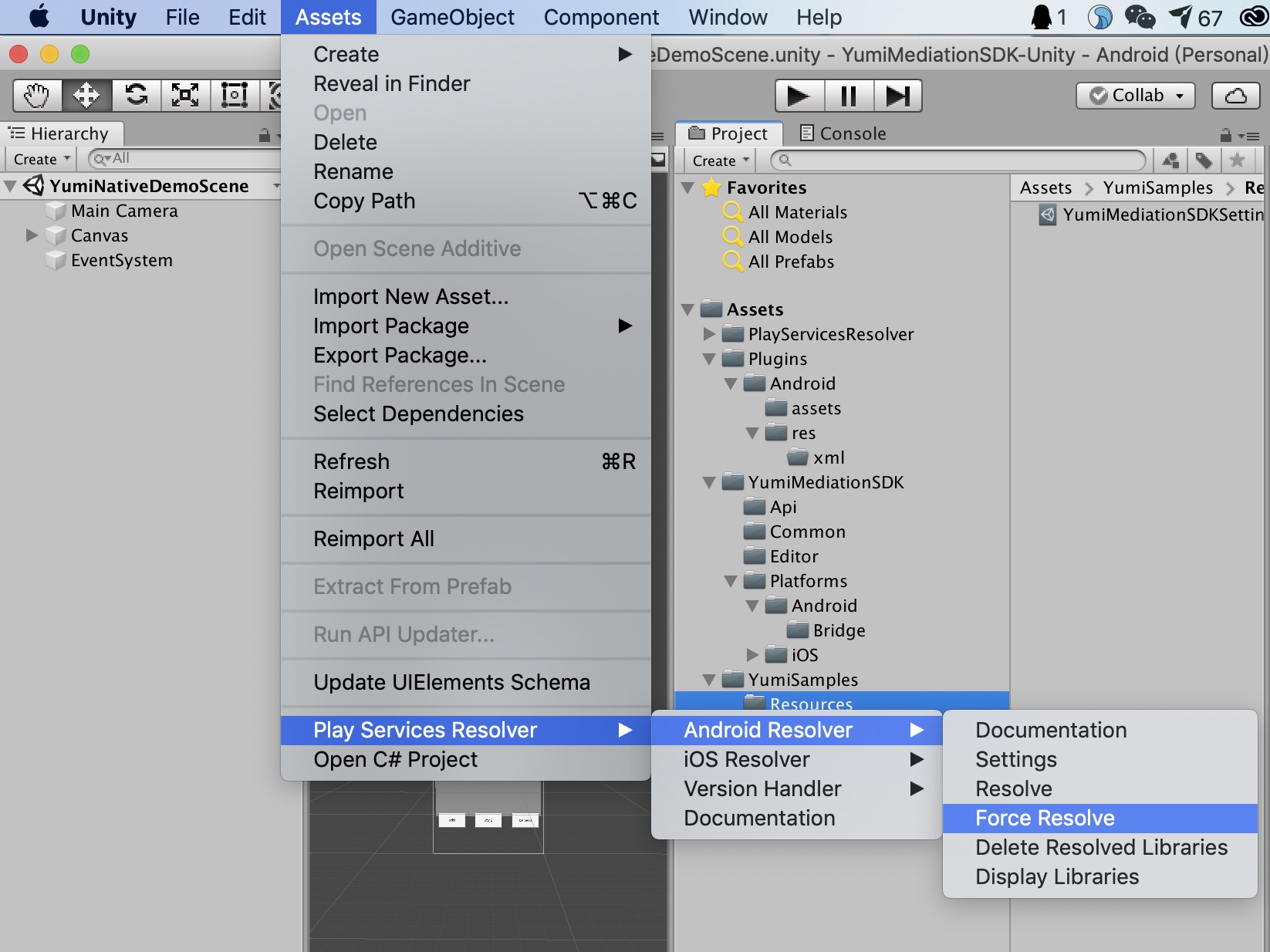Open Version Handler submenu

[x=797, y=788]
